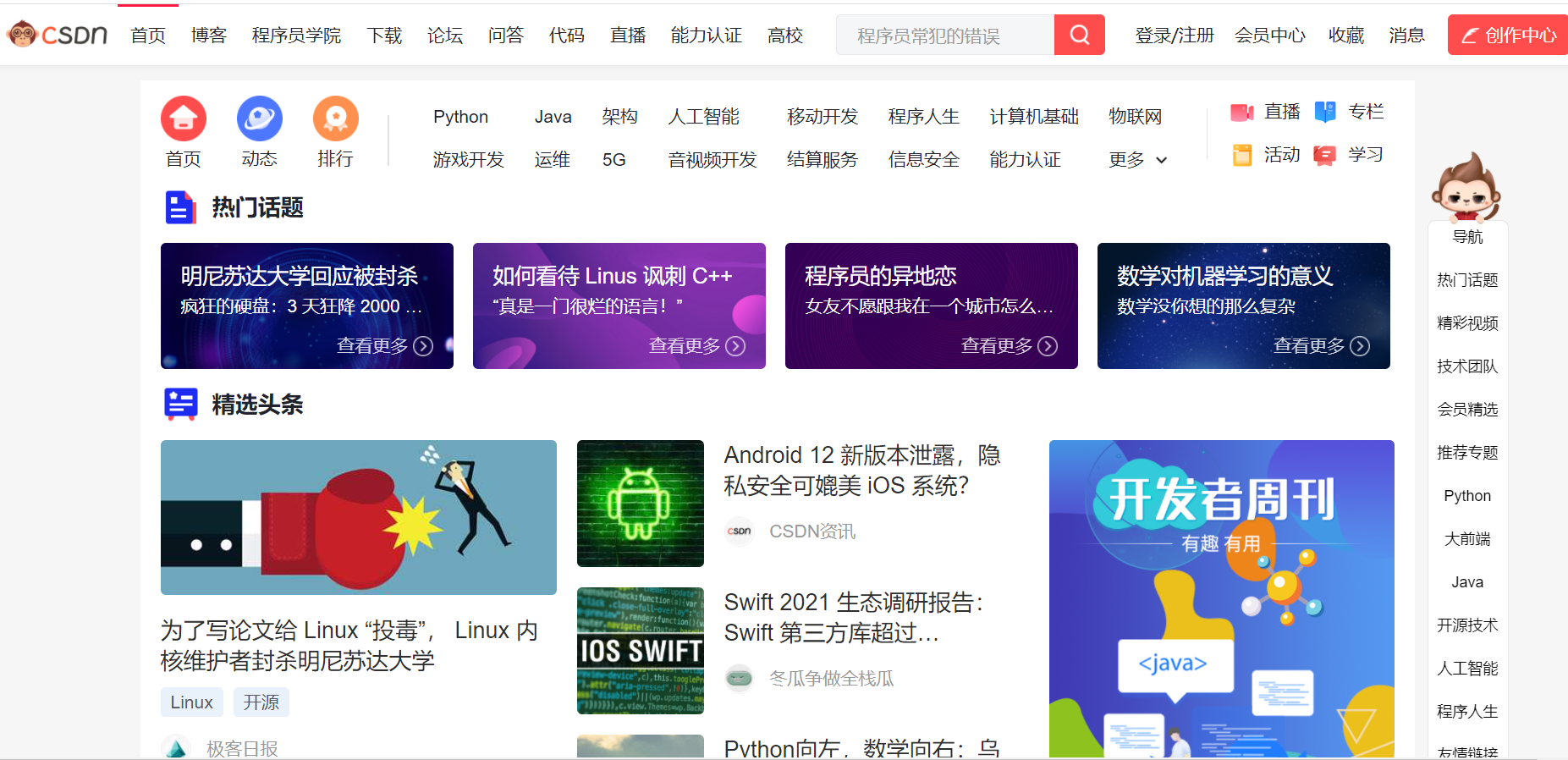This screenshot has height=760, width=1568.
Task: Jump to 会员精选 in side navigation
Action: coord(1467,410)
